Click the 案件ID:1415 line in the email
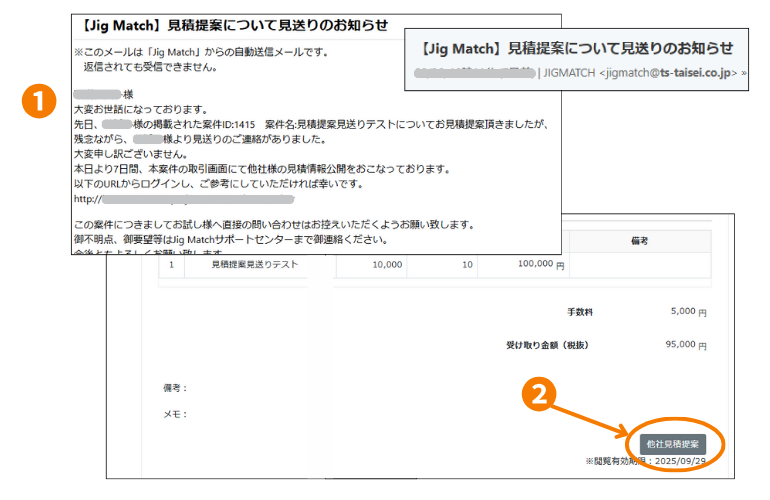 (x=311, y=124)
